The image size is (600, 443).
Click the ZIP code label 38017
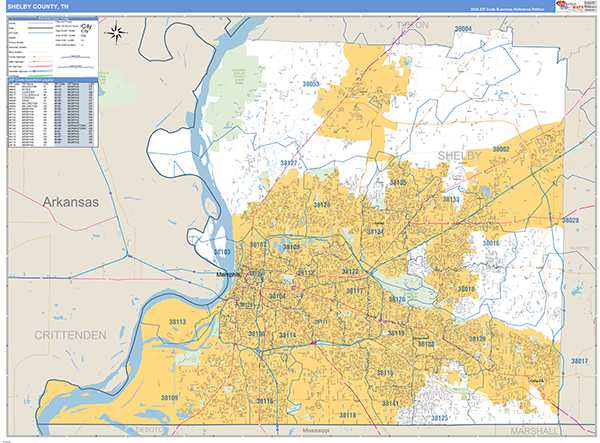pyautogui.click(x=579, y=361)
